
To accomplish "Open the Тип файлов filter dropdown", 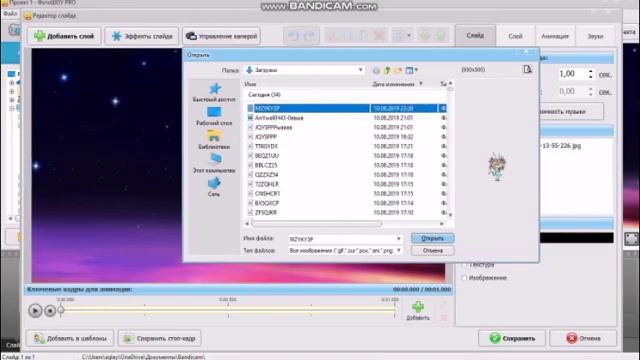I will coord(398,251).
